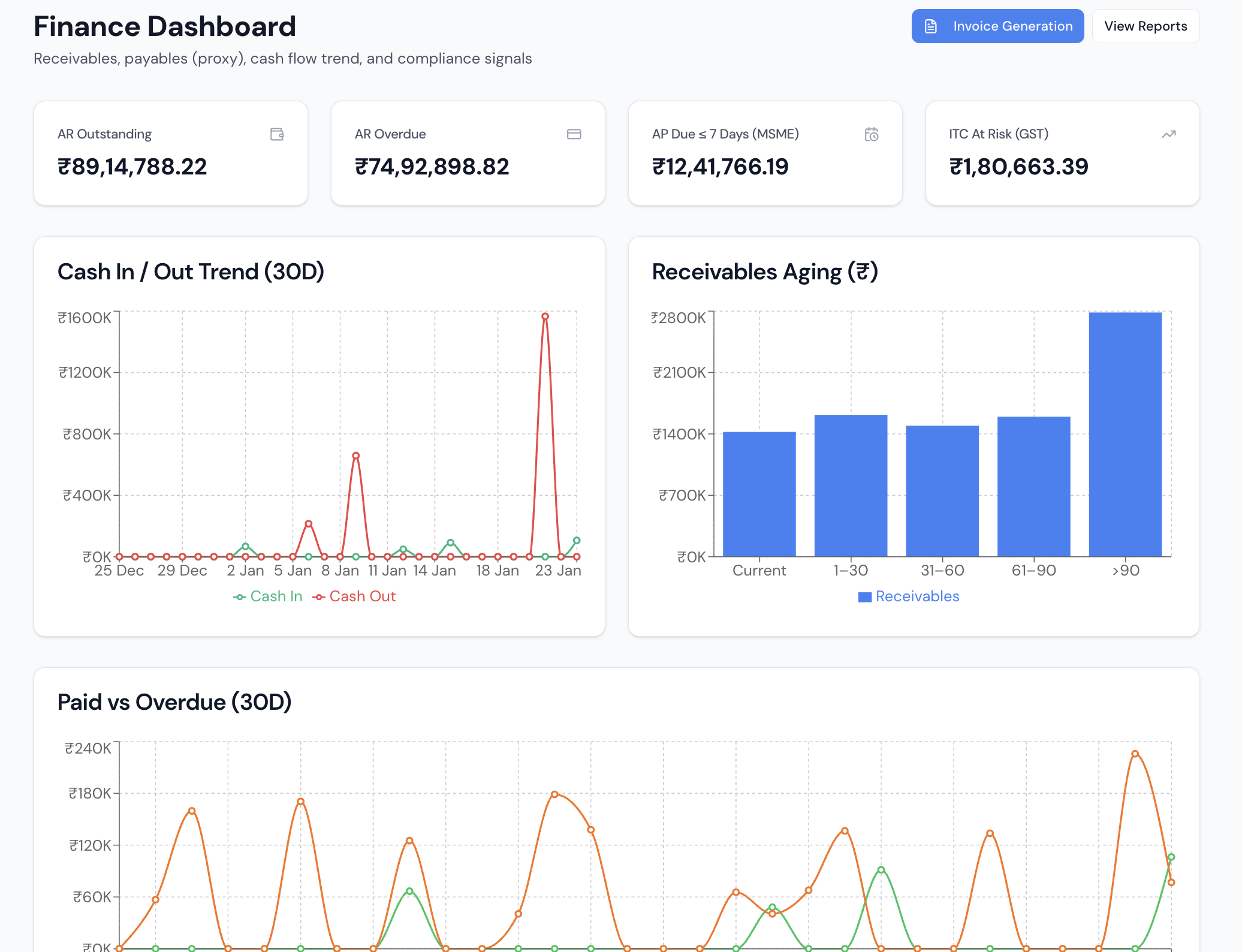Toggle the Cash Out legend series
1242x952 pixels.
[362, 596]
